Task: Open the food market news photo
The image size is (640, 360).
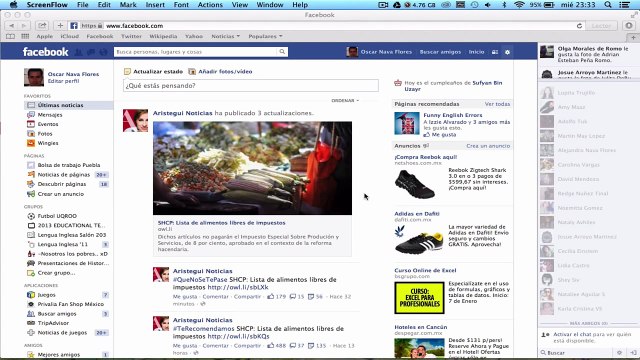Action: [252, 168]
